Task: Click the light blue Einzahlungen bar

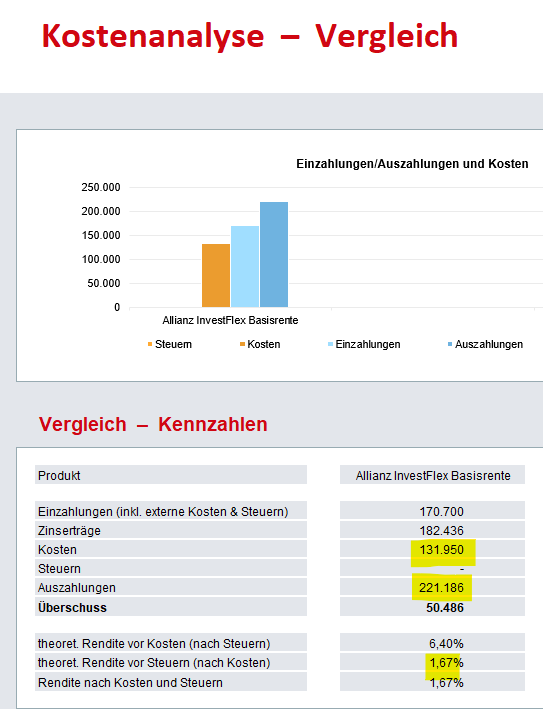Action: [x=245, y=266]
